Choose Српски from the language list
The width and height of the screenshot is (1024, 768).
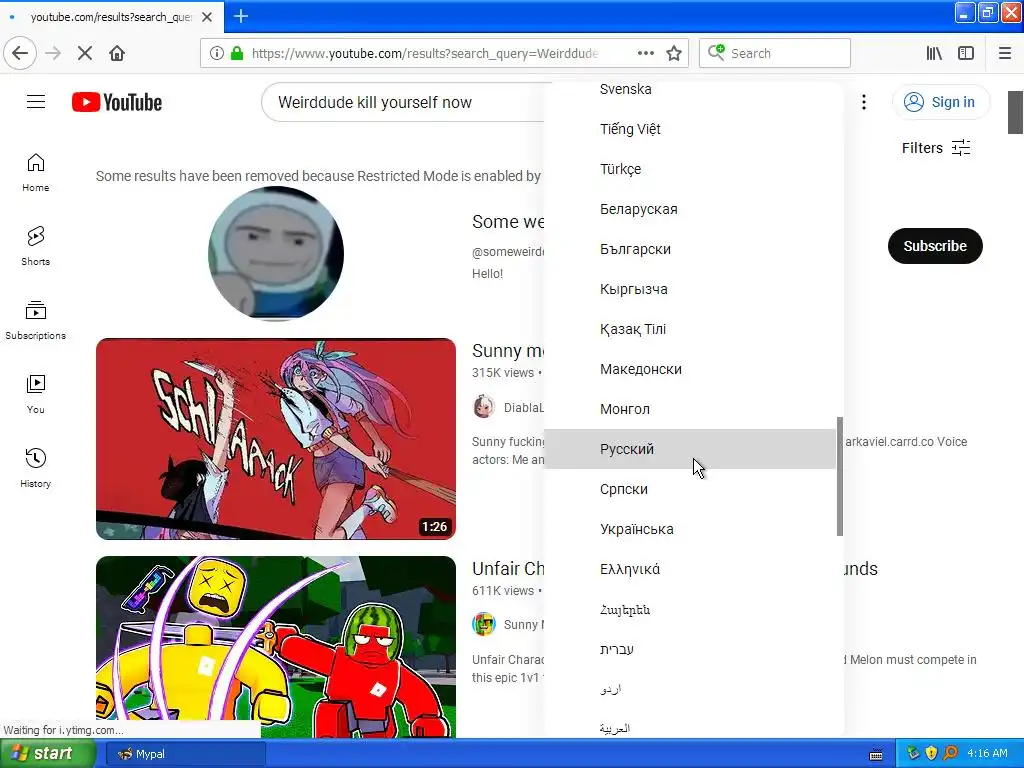[690, 489]
